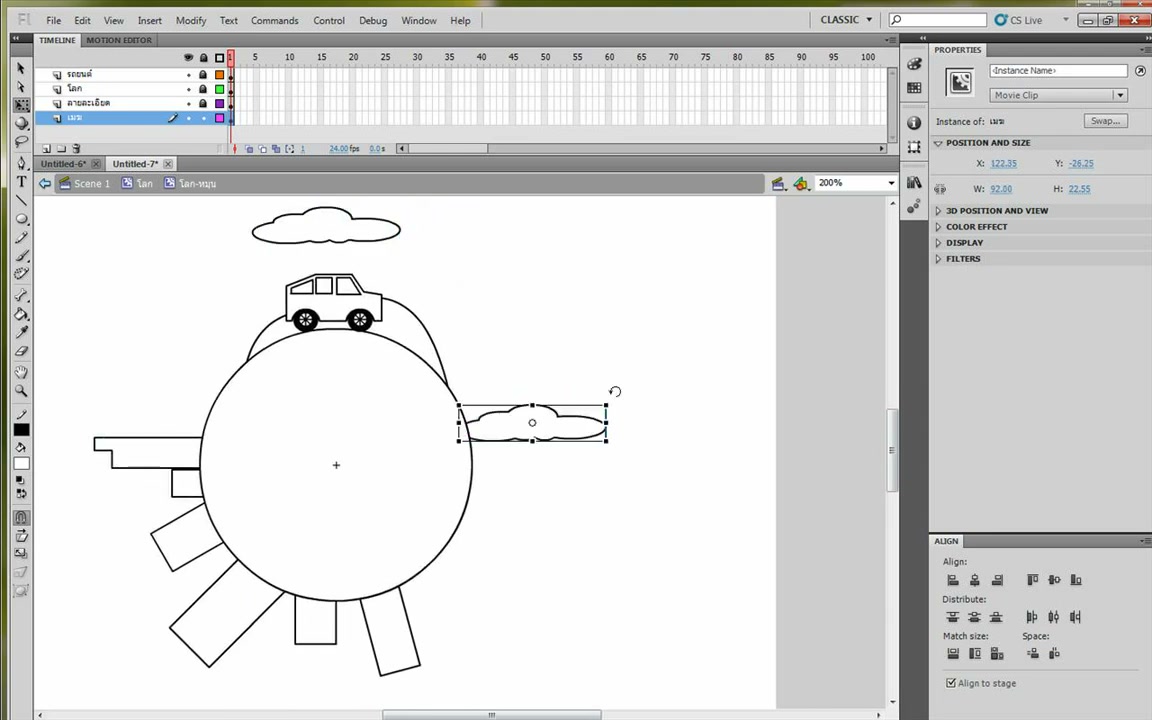
Task: Toggle lock width and height link
Action: [940, 189]
